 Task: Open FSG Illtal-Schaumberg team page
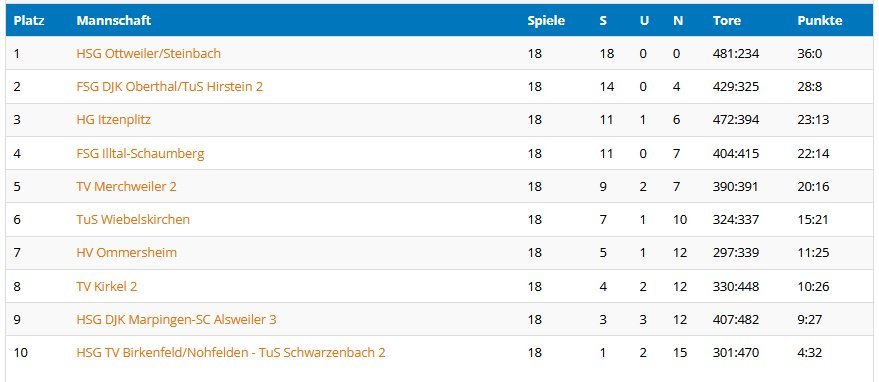pyautogui.click(x=140, y=153)
